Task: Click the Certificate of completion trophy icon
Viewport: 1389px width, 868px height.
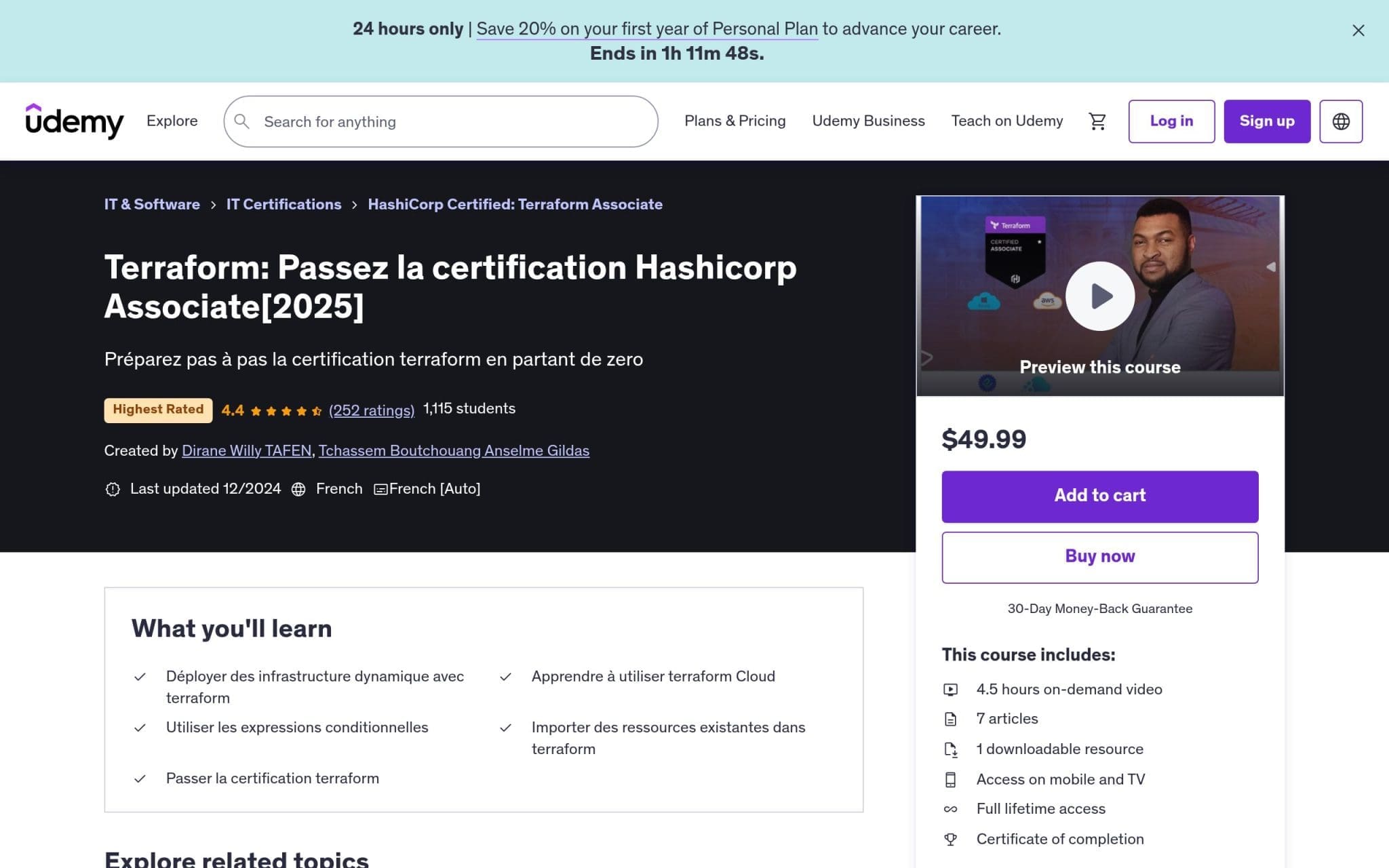Action: [952, 839]
